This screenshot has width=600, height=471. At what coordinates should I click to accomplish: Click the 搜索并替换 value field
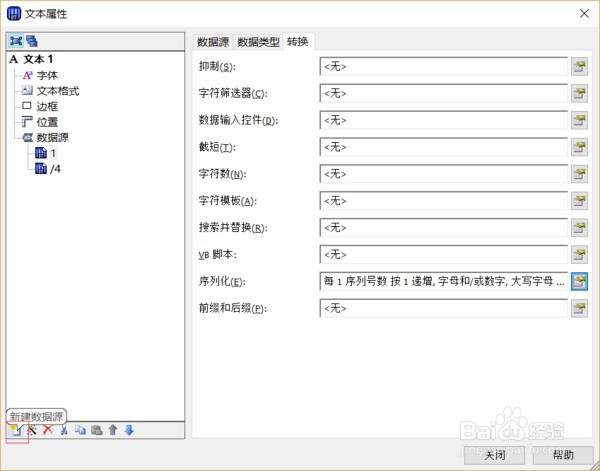pyautogui.click(x=443, y=228)
